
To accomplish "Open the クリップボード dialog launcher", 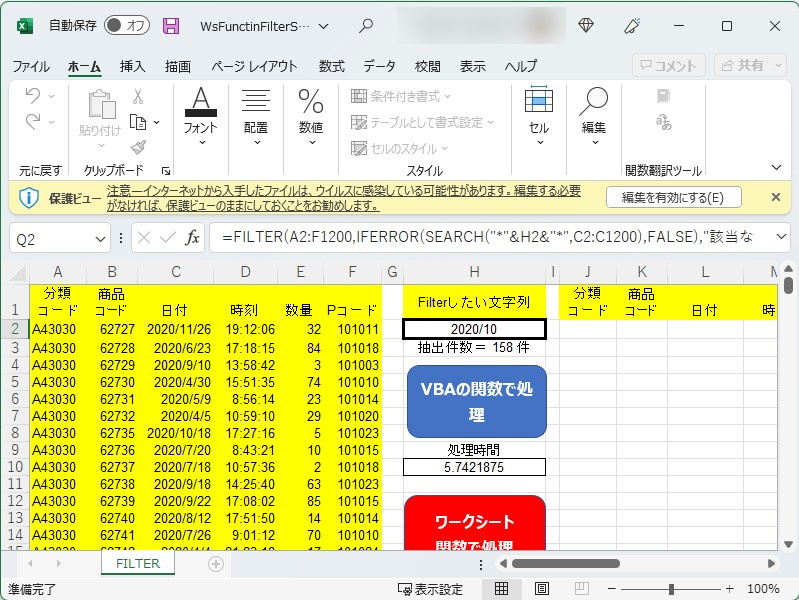I will pos(166,171).
